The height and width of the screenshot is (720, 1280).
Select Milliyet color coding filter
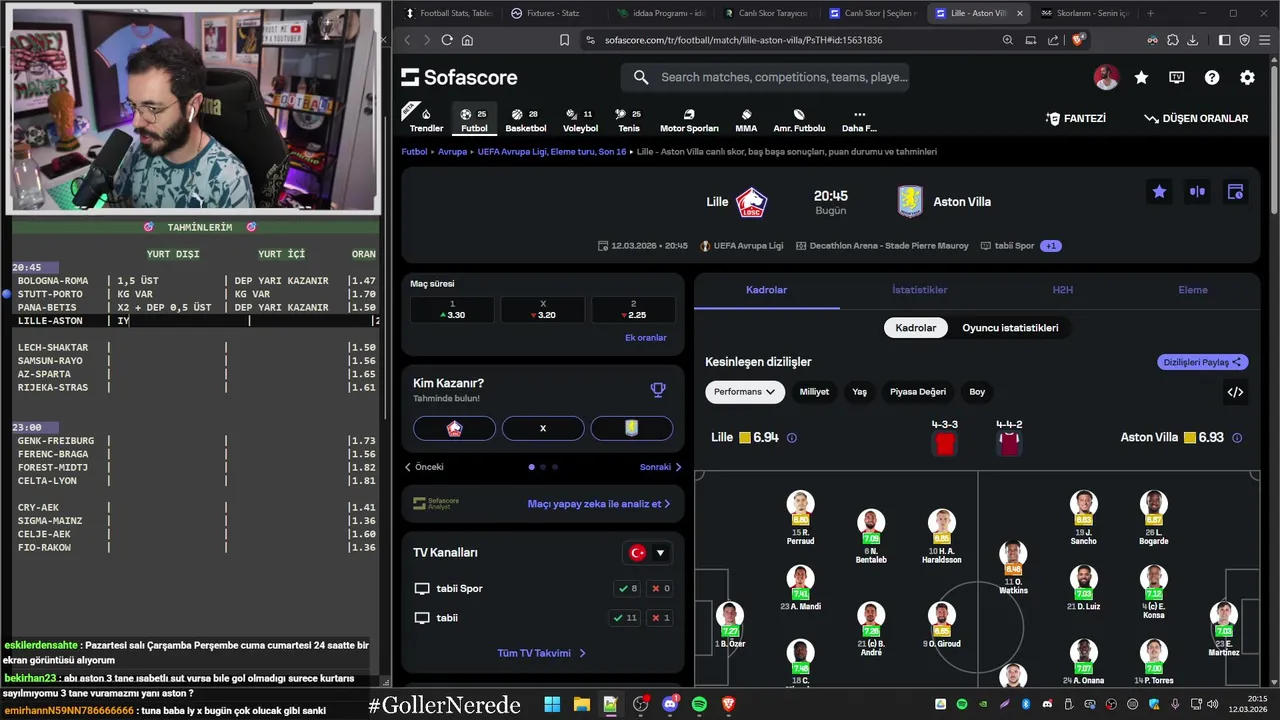click(814, 392)
